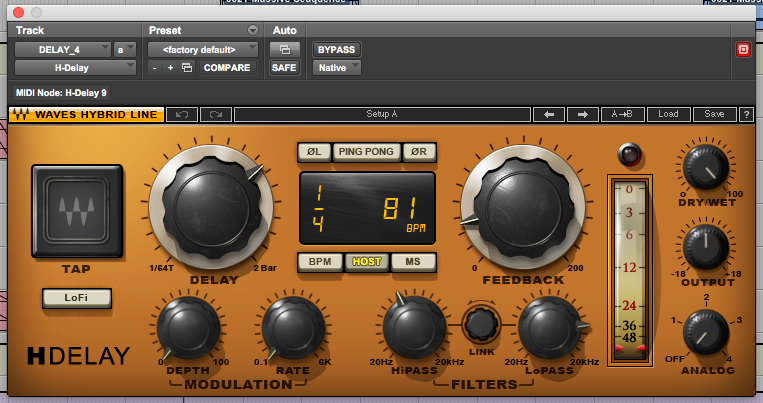Switch delay time to MS mode

(x=413, y=262)
